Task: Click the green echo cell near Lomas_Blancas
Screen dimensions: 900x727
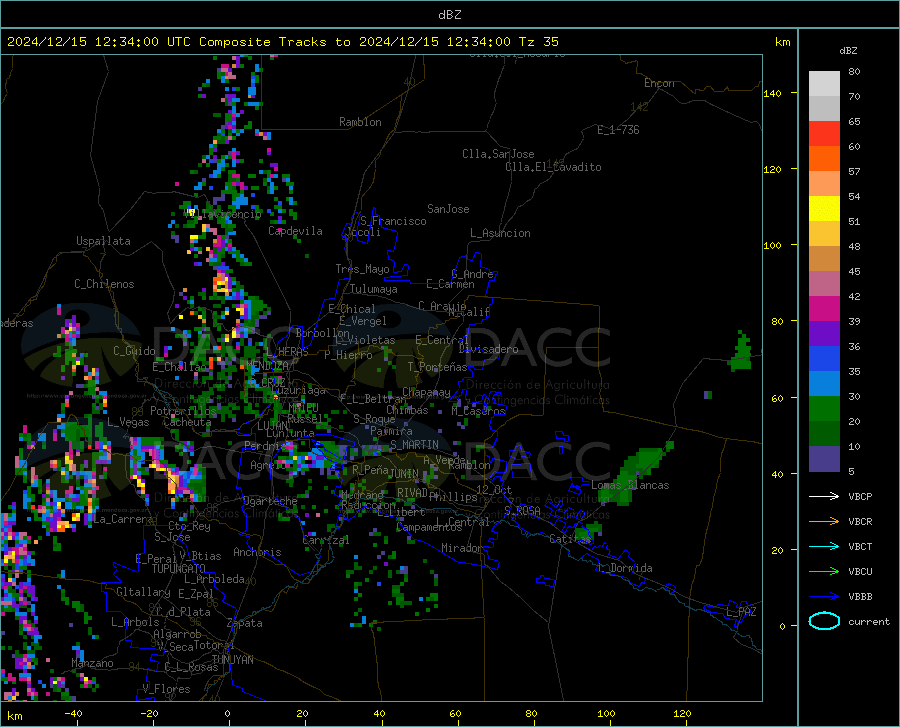Action: pos(634,472)
